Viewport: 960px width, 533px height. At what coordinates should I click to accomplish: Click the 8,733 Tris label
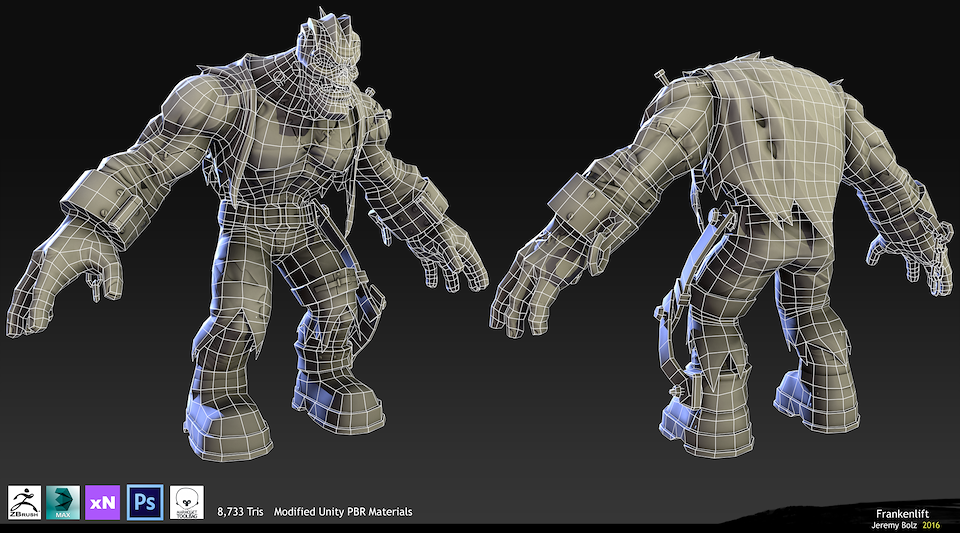click(x=241, y=512)
